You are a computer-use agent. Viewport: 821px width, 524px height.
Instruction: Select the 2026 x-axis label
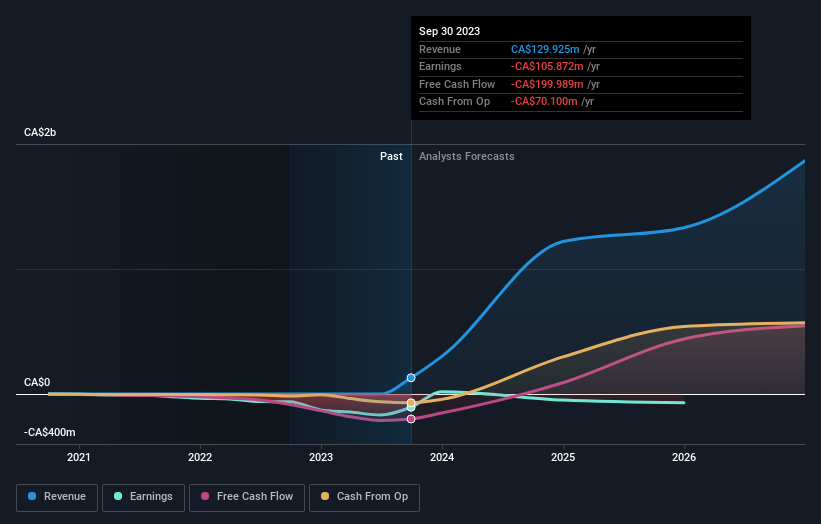point(684,458)
